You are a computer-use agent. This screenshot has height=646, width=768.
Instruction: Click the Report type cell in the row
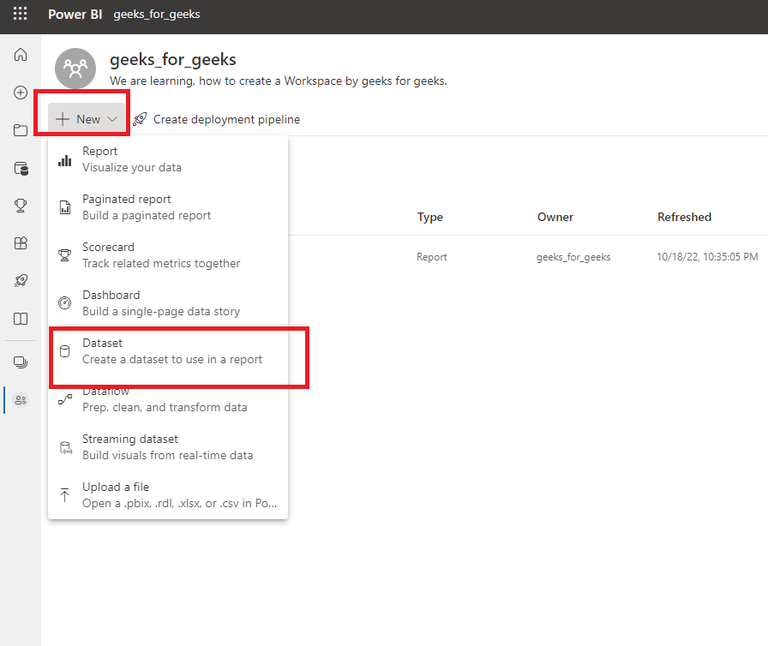pyautogui.click(x=432, y=257)
